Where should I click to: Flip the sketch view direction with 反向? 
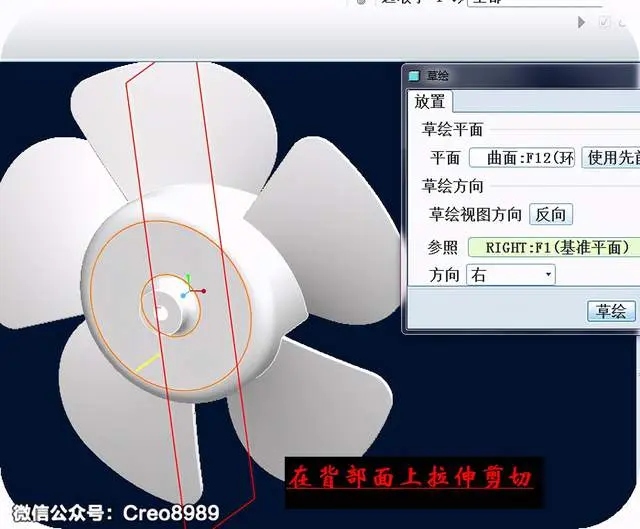point(551,214)
